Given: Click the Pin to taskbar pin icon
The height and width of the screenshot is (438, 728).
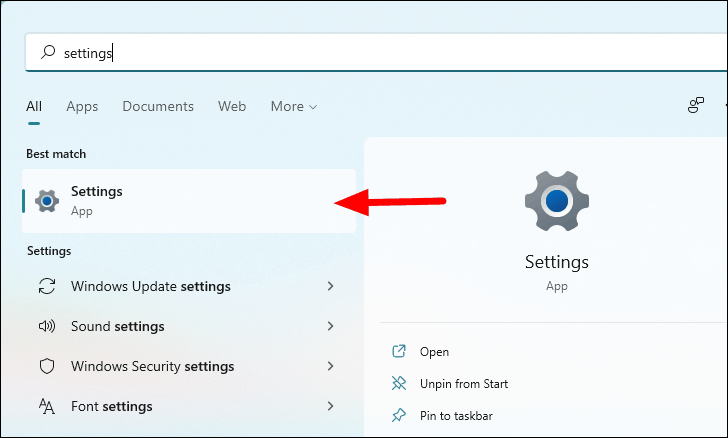Looking at the screenshot, I should tap(399, 415).
